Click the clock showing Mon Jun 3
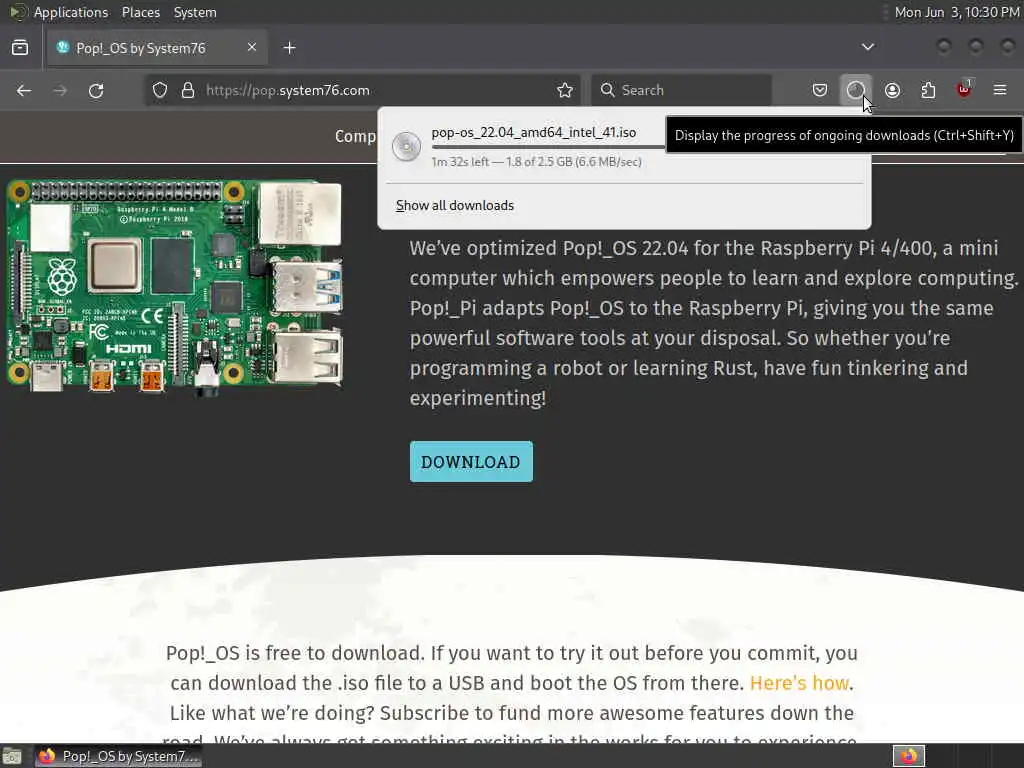The width and height of the screenshot is (1024, 768). tap(957, 12)
